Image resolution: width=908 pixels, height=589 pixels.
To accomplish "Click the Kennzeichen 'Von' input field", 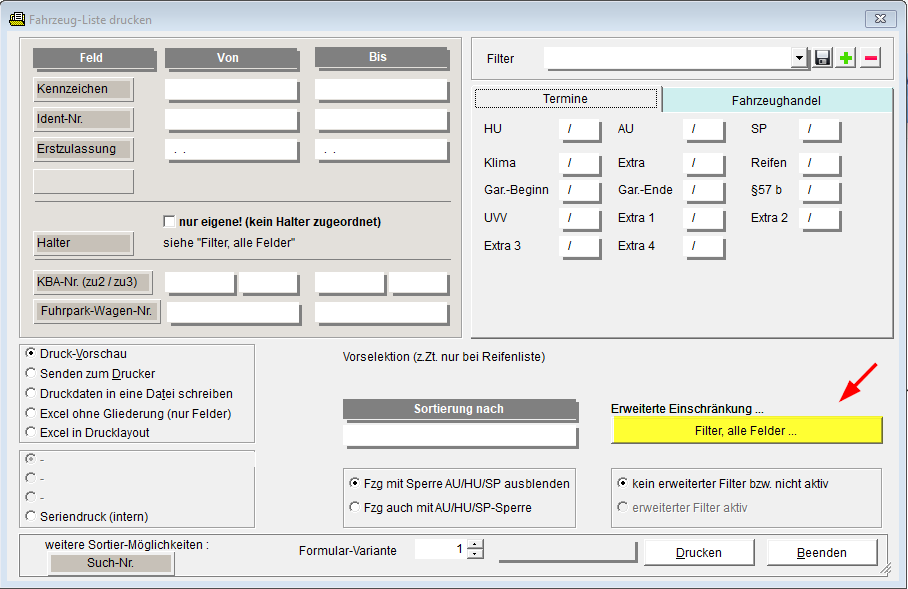I will [x=231, y=90].
